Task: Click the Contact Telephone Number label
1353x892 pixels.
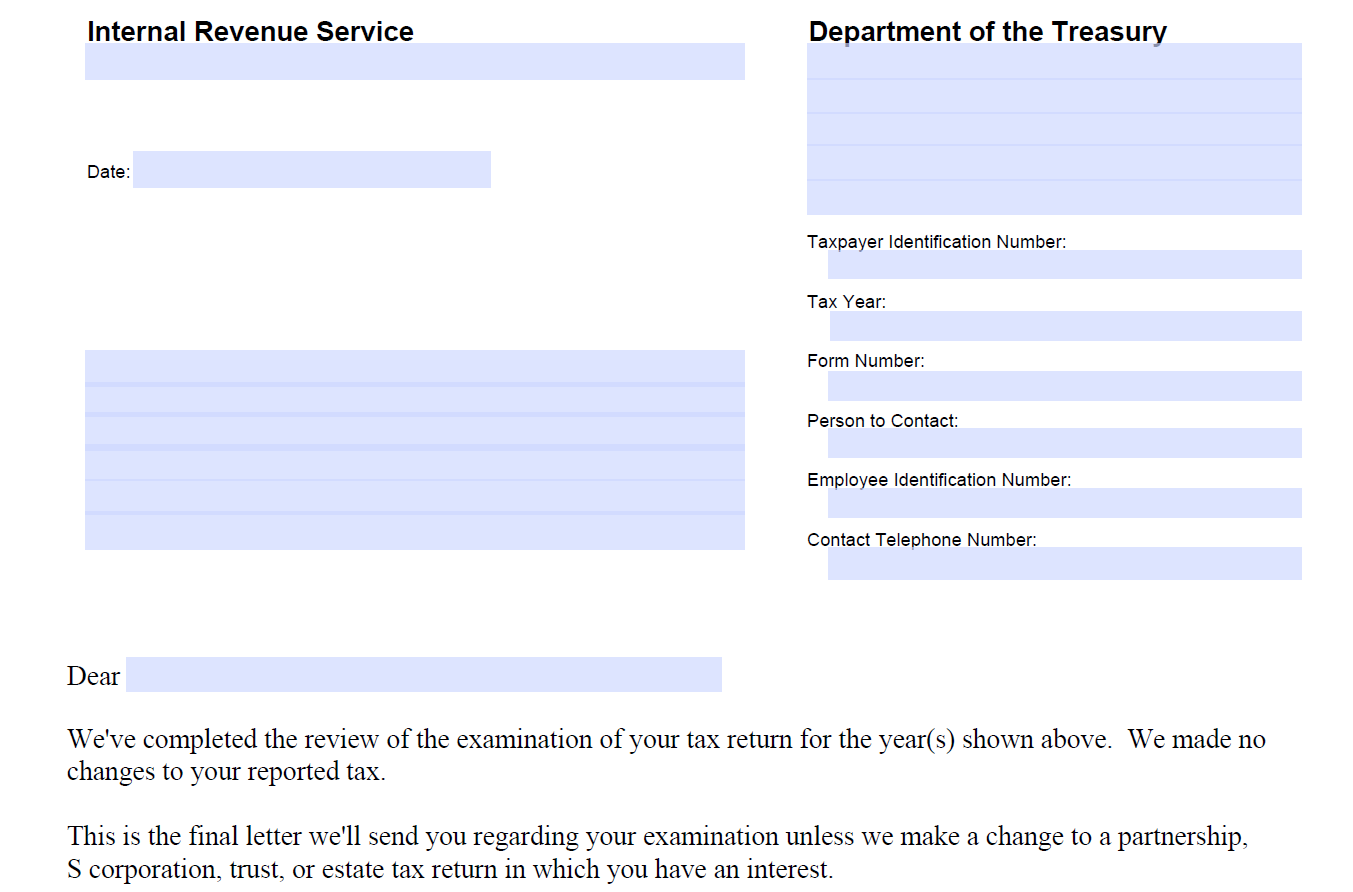Action: [922, 540]
